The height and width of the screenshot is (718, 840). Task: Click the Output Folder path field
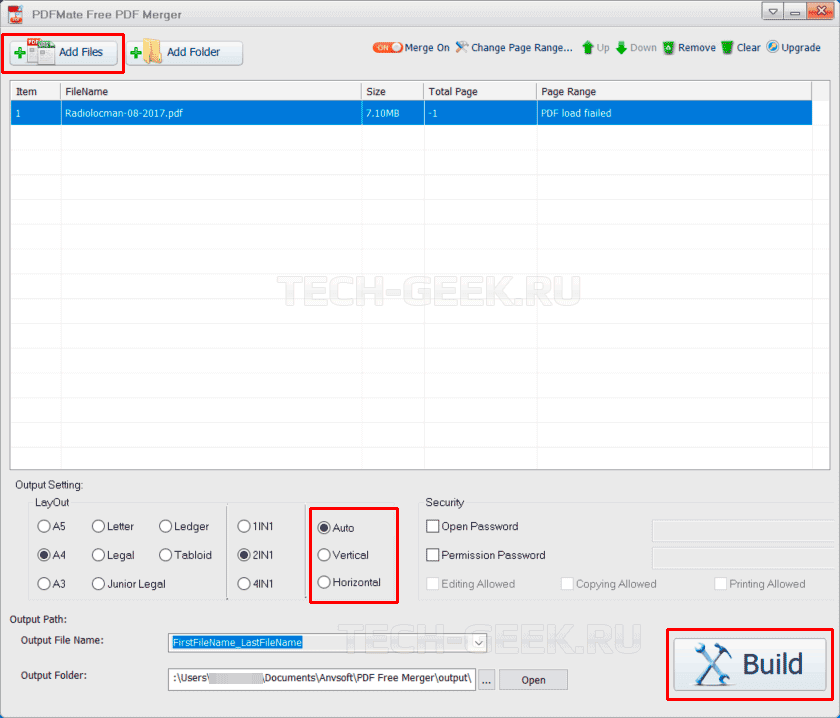coord(321,679)
